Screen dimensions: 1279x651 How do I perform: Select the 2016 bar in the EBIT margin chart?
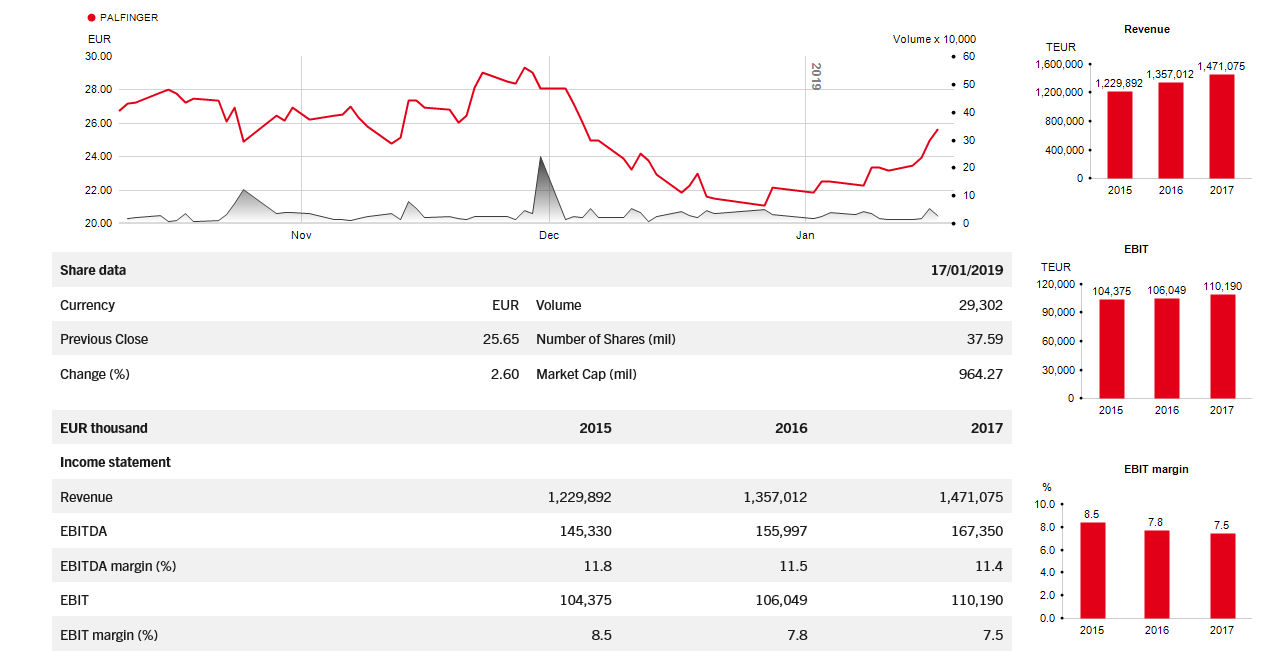click(x=1156, y=574)
